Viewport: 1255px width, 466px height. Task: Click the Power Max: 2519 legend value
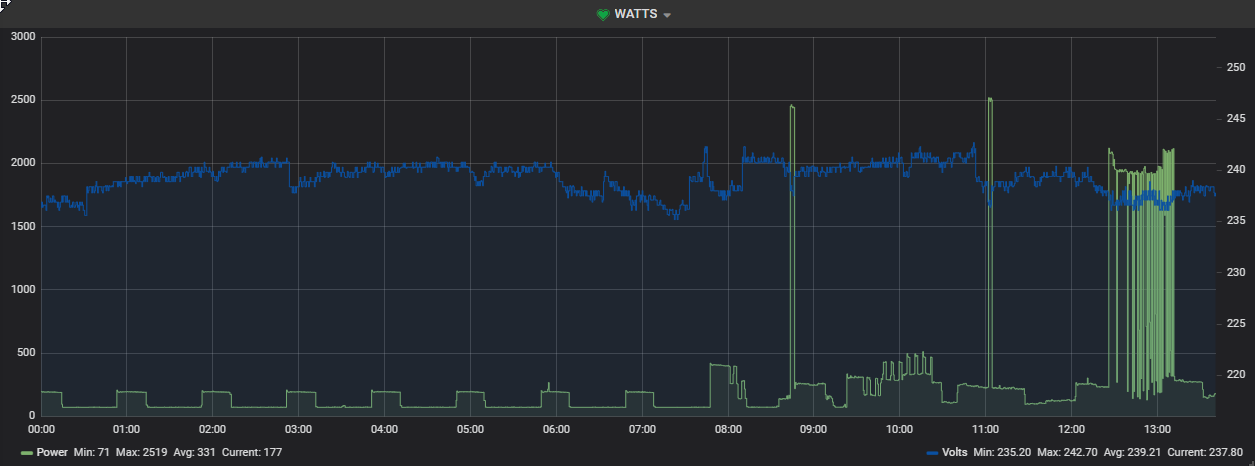tap(142, 453)
